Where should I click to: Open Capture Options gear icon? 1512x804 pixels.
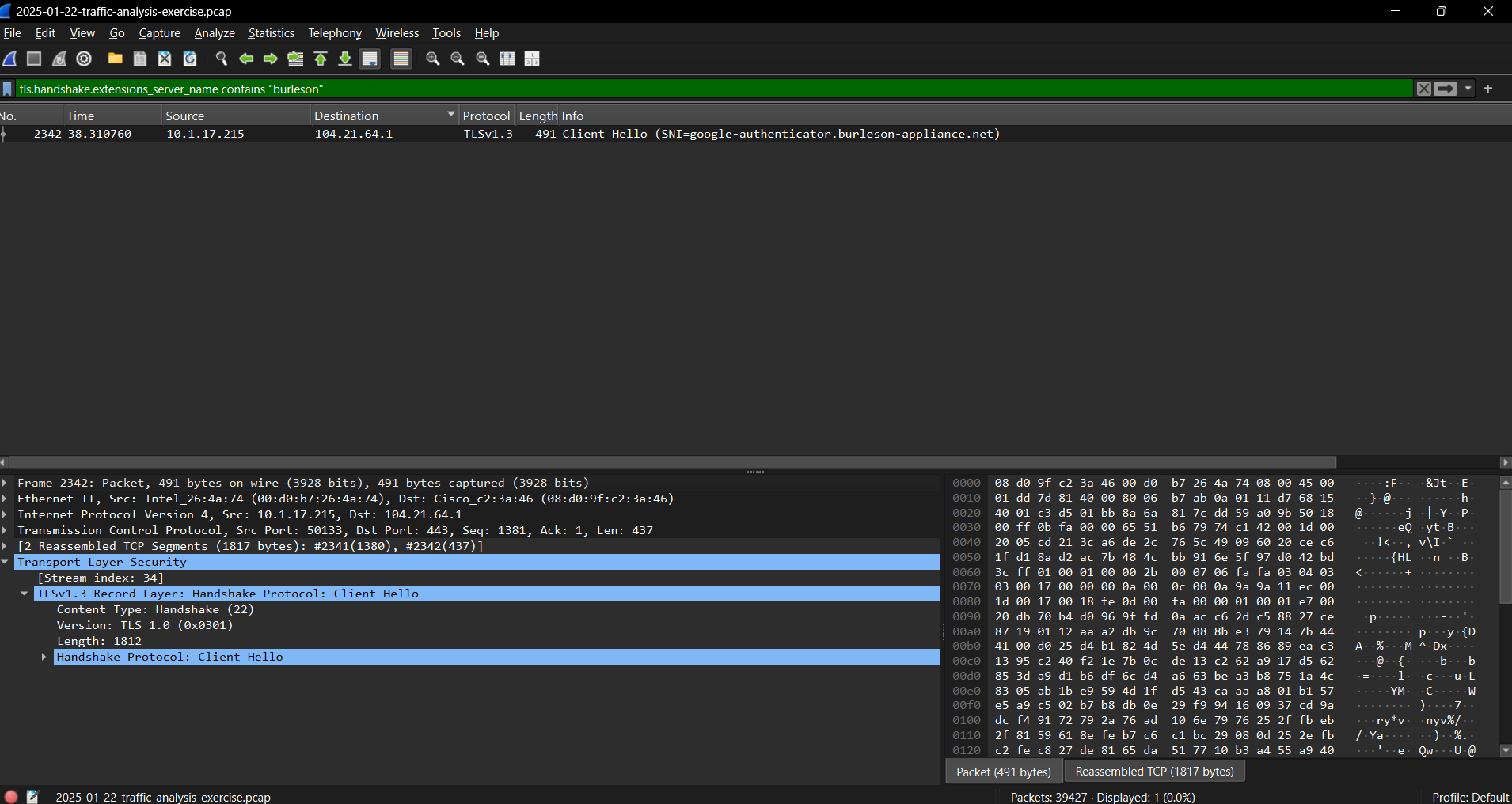pos(84,59)
